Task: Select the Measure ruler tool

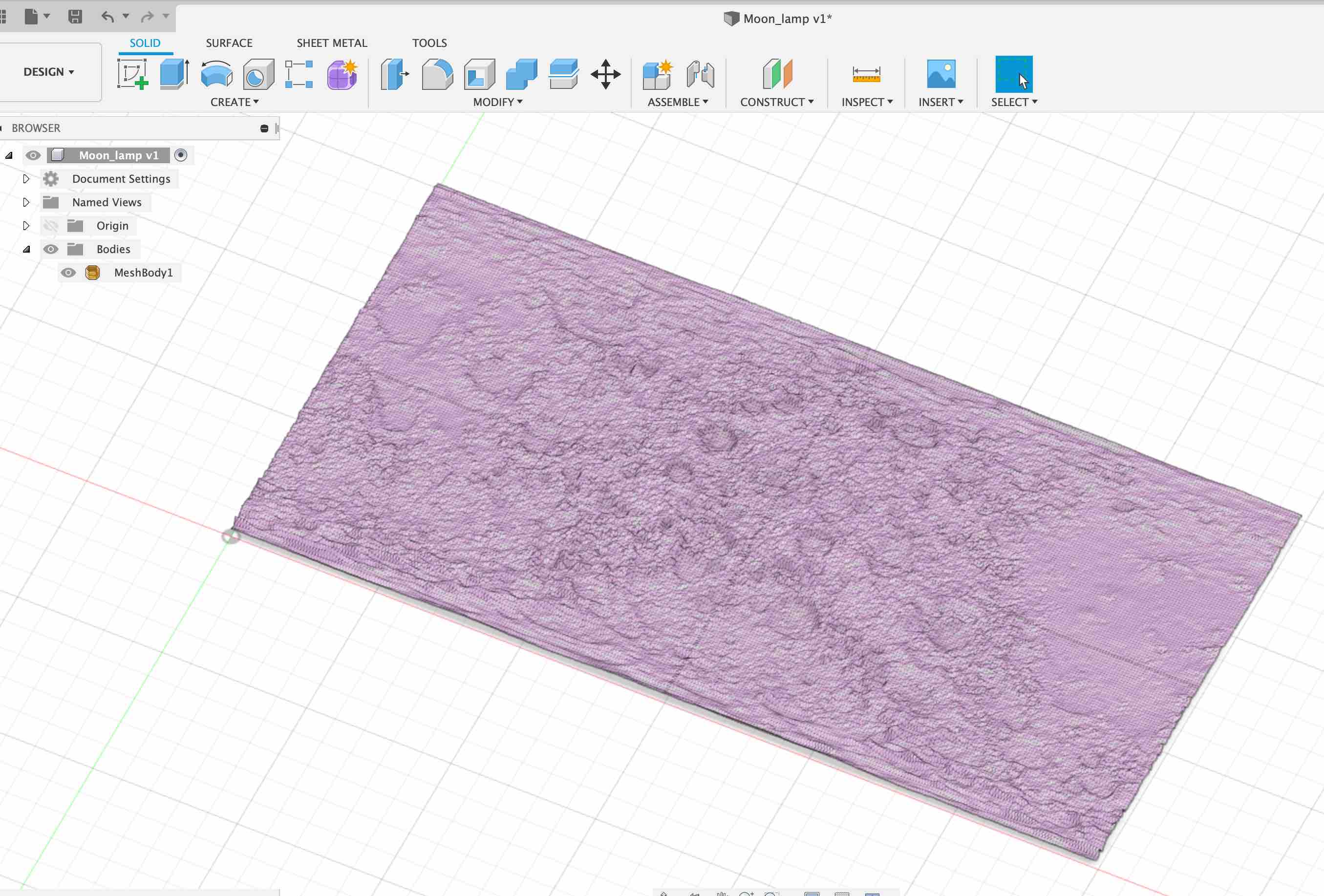Action: pyautogui.click(x=867, y=74)
